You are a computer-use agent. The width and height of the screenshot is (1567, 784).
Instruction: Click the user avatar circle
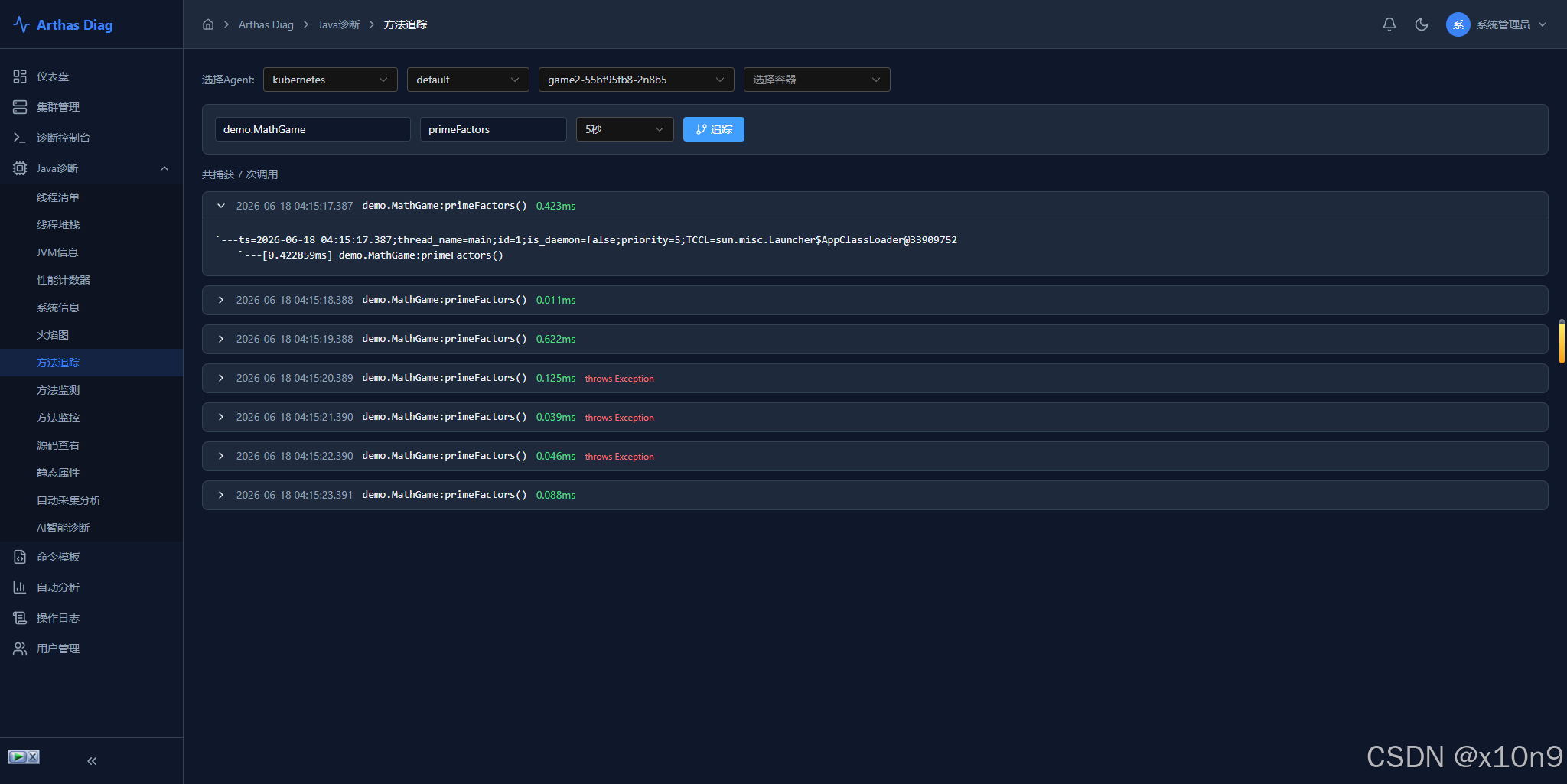pos(1458,24)
